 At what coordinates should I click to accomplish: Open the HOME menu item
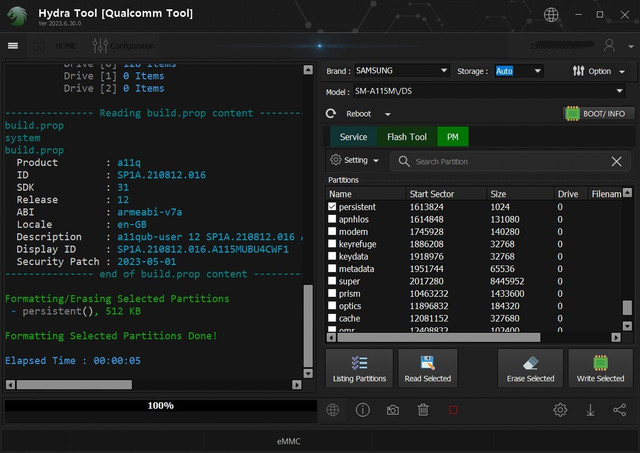(x=65, y=46)
